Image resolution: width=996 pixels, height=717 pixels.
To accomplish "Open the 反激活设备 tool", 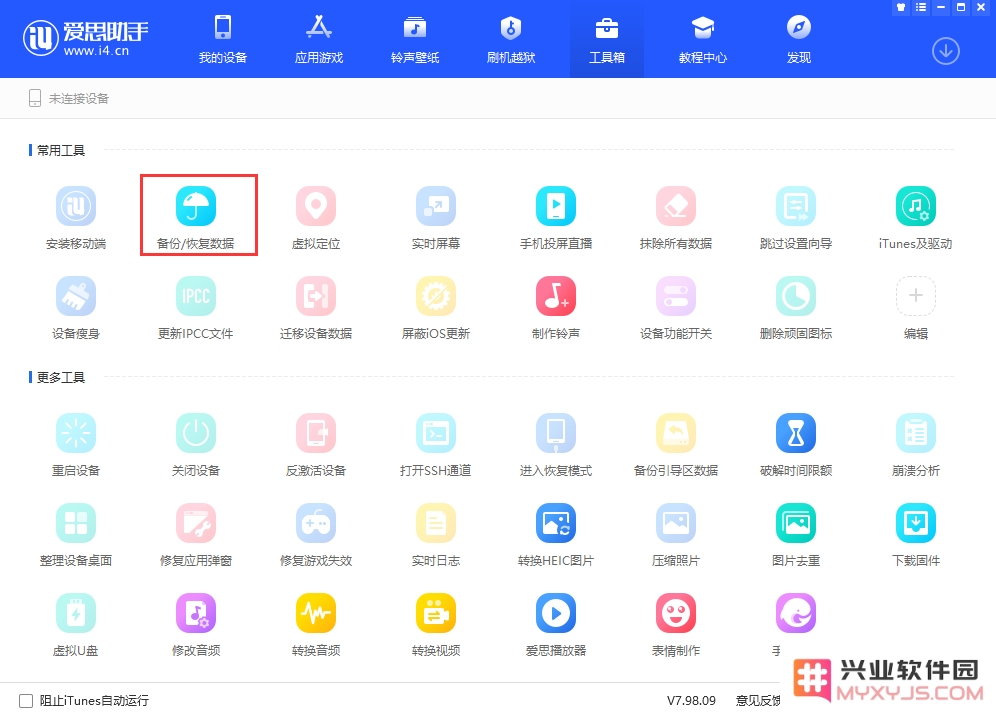I will tap(316, 445).
